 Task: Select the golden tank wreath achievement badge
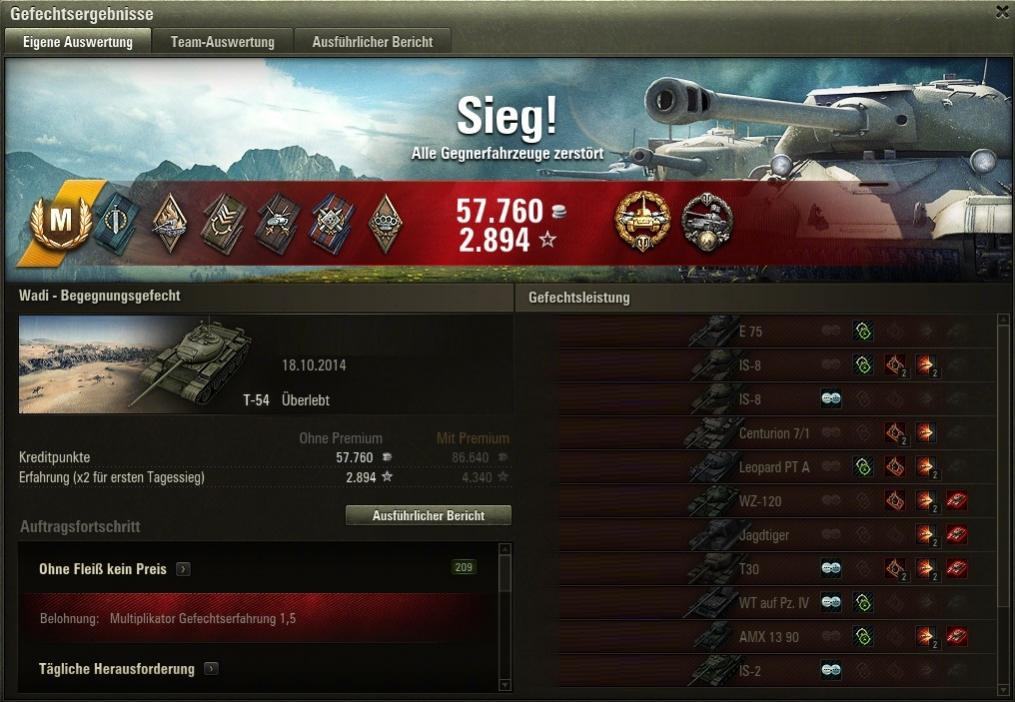click(642, 220)
